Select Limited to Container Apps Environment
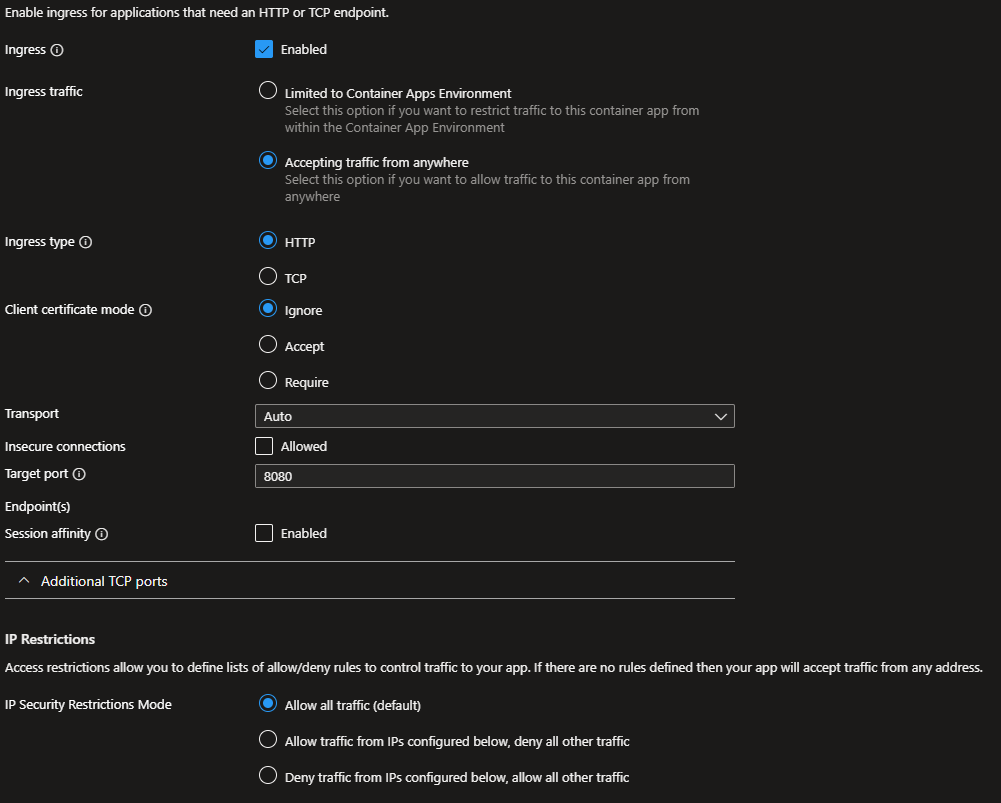Viewport: 1001px width, 803px height. click(268, 90)
